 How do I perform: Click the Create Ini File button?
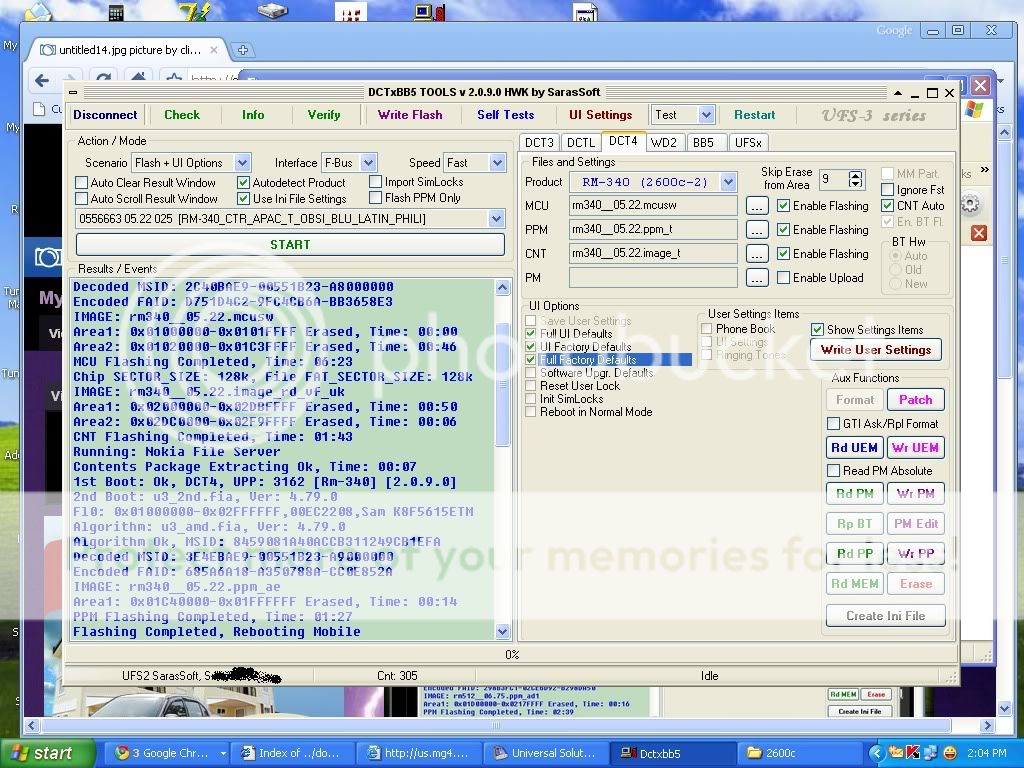pos(886,616)
